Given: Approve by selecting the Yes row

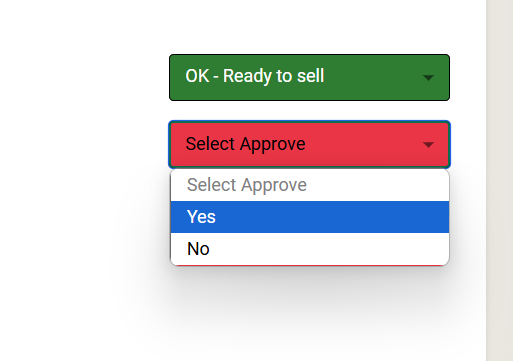Looking at the screenshot, I should click(x=310, y=217).
